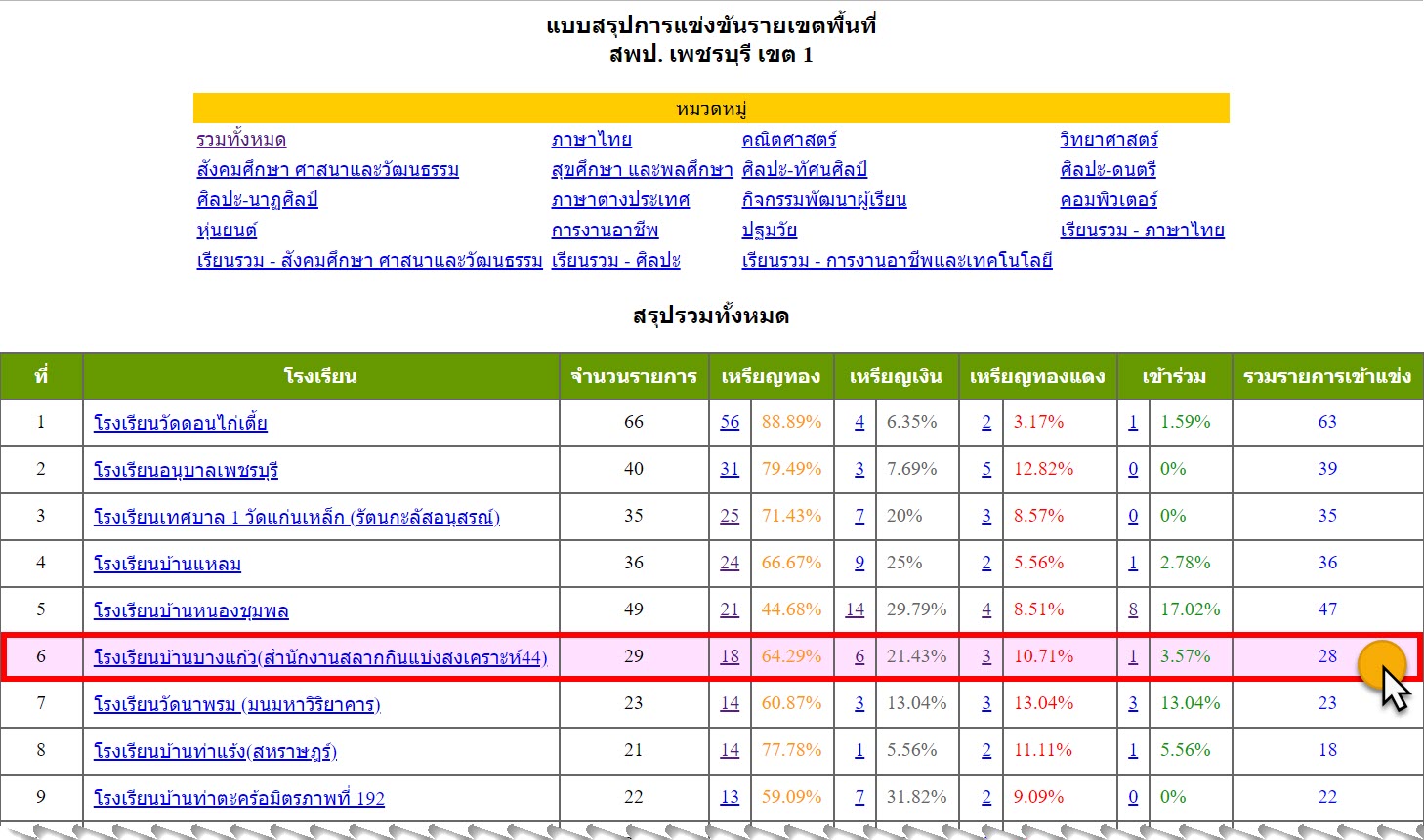
Task: Click participation count 8 for บ้านหนองชุมพล
Action: pos(1133,609)
